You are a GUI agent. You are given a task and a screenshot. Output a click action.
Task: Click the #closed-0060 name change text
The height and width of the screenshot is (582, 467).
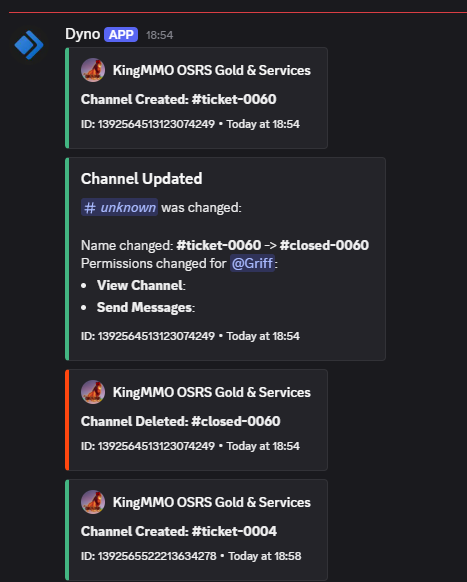(x=324, y=245)
